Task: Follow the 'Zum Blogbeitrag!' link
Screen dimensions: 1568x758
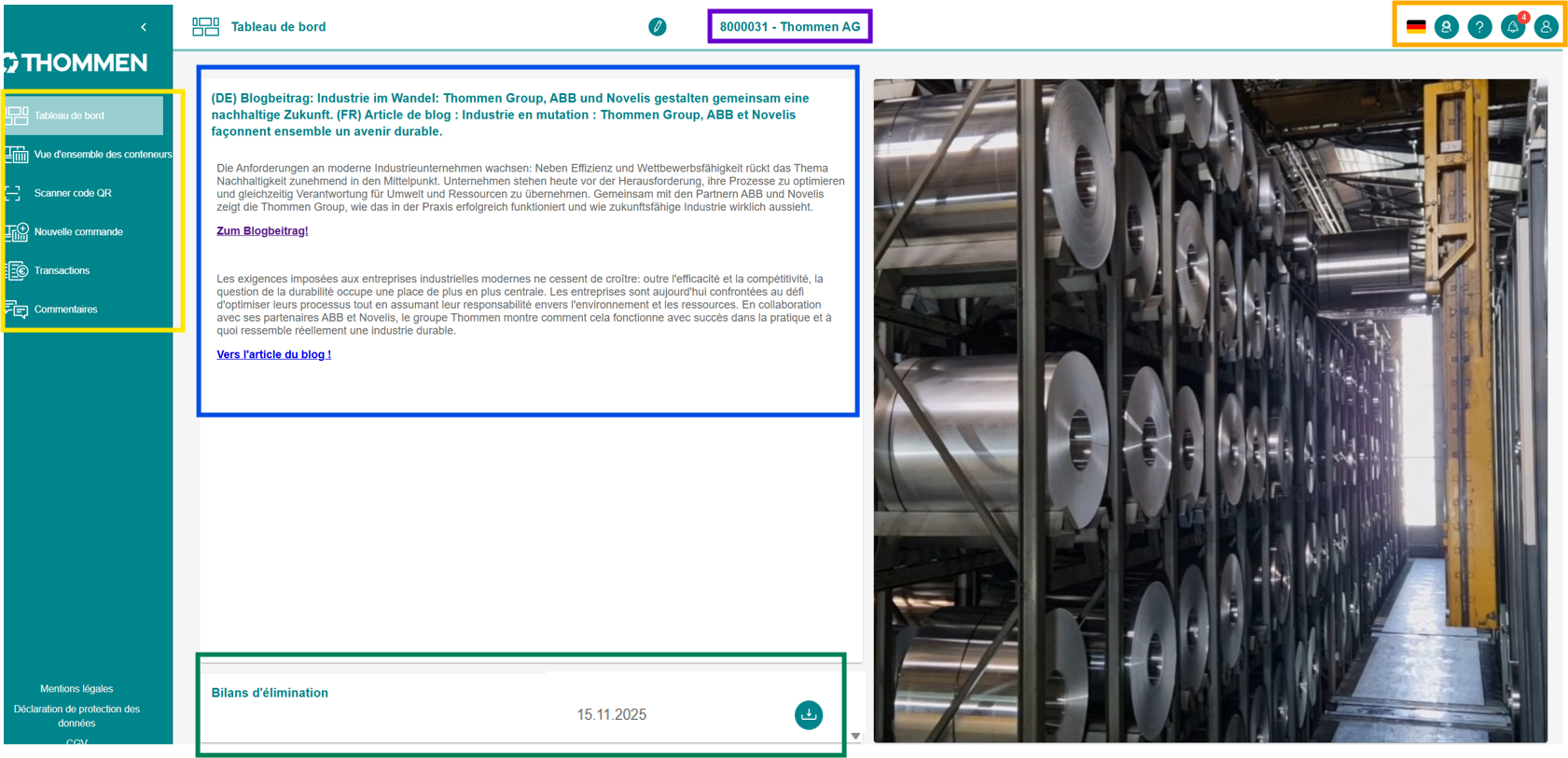Action: [x=262, y=231]
